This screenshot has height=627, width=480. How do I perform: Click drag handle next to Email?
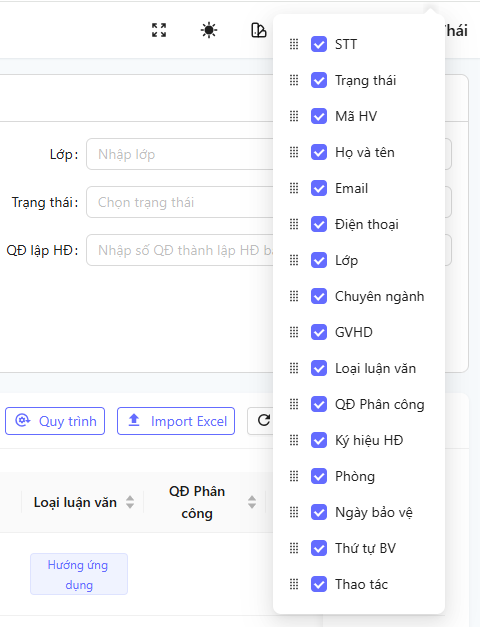(294, 188)
